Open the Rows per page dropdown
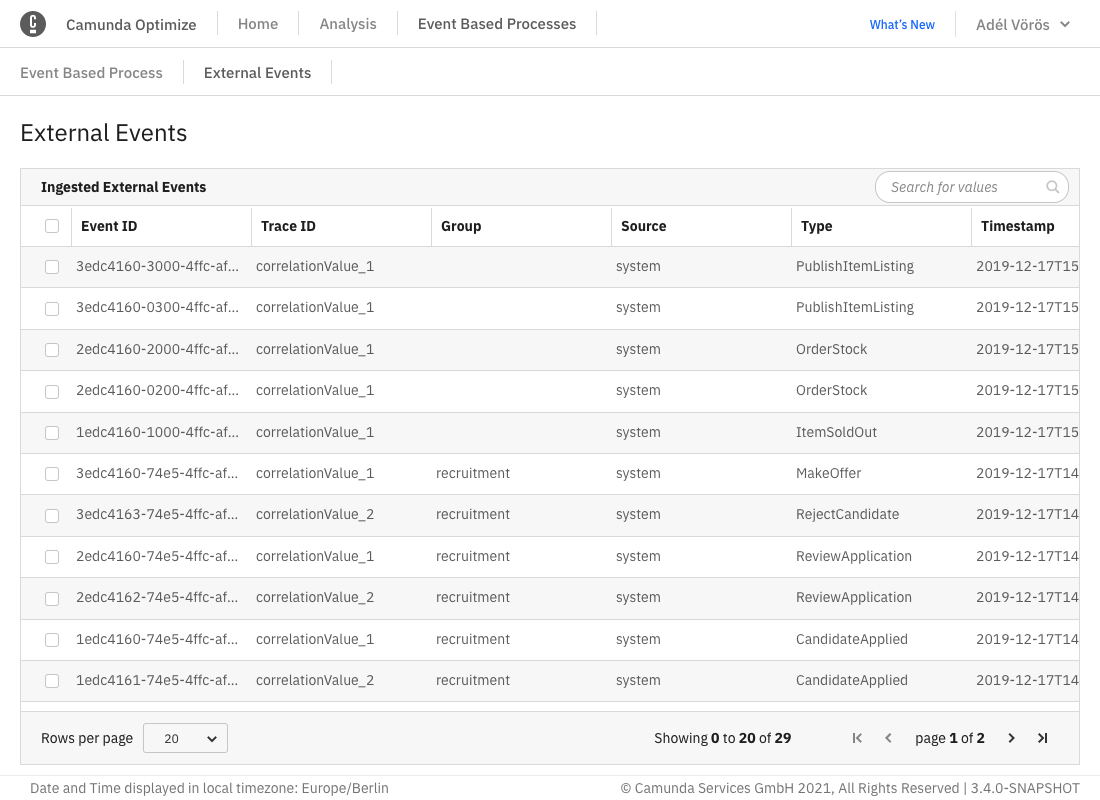This screenshot has height=800, width=1100. pos(185,738)
